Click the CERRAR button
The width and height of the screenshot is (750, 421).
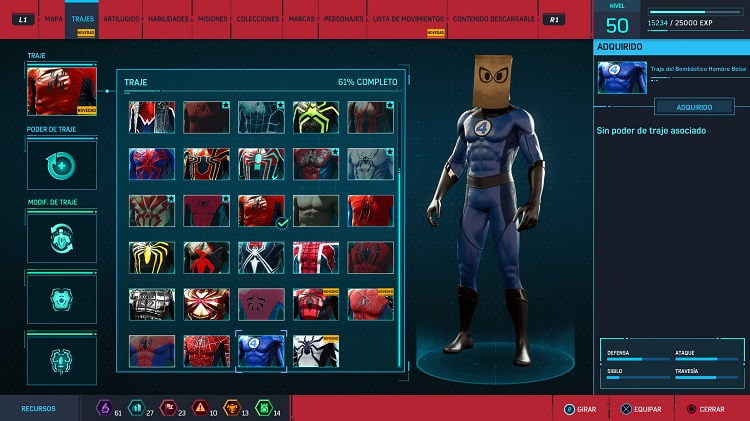[x=706, y=409]
